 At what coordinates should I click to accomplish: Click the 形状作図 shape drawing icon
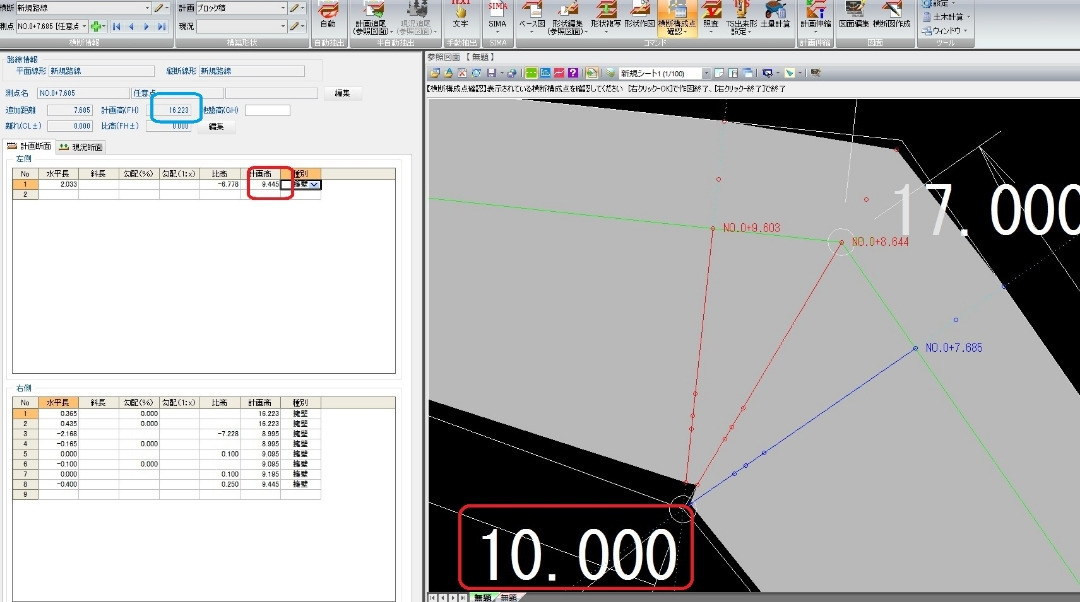[639, 15]
